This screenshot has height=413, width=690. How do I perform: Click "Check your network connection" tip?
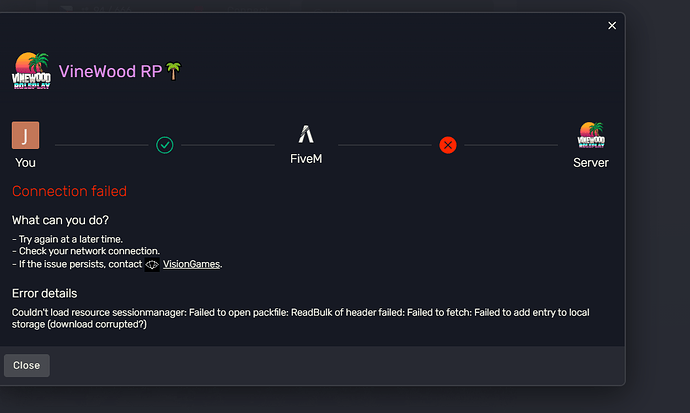(88, 252)
